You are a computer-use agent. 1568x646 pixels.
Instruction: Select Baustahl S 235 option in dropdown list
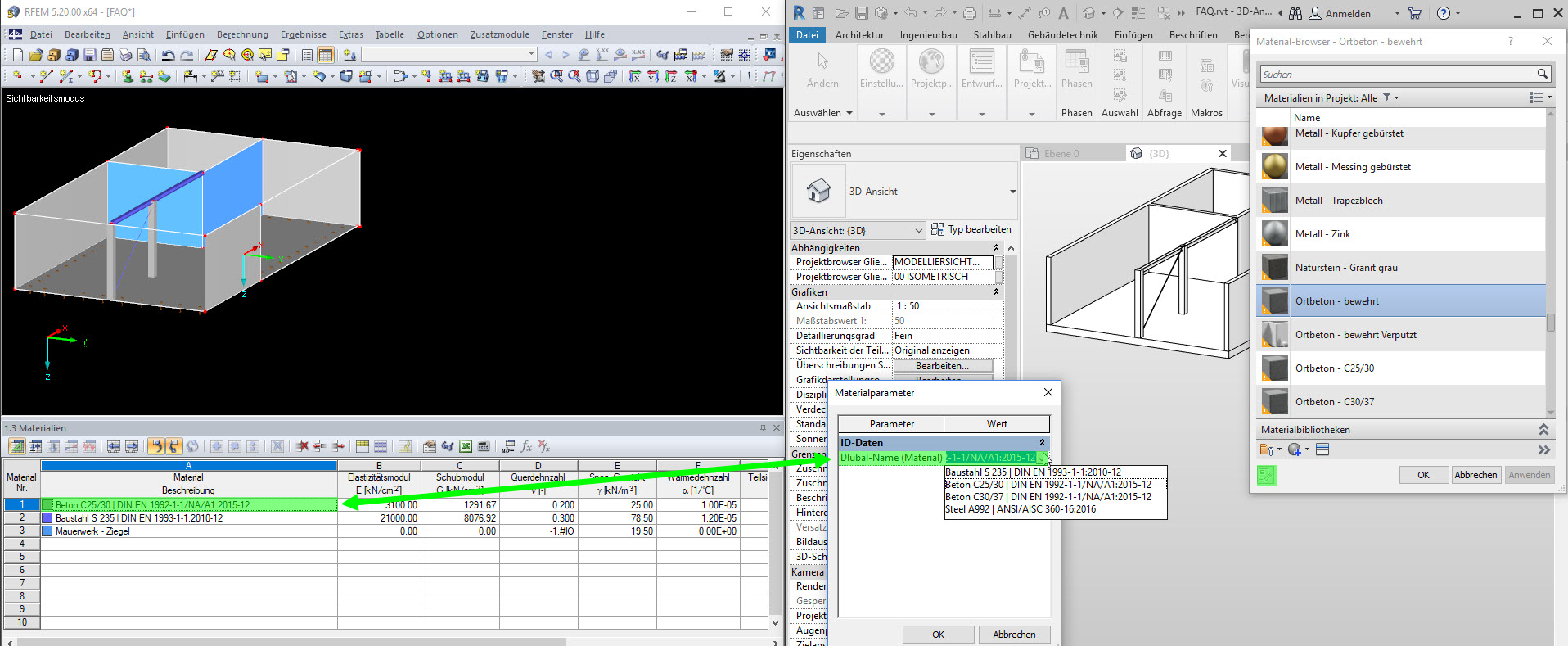(1056, 472)
